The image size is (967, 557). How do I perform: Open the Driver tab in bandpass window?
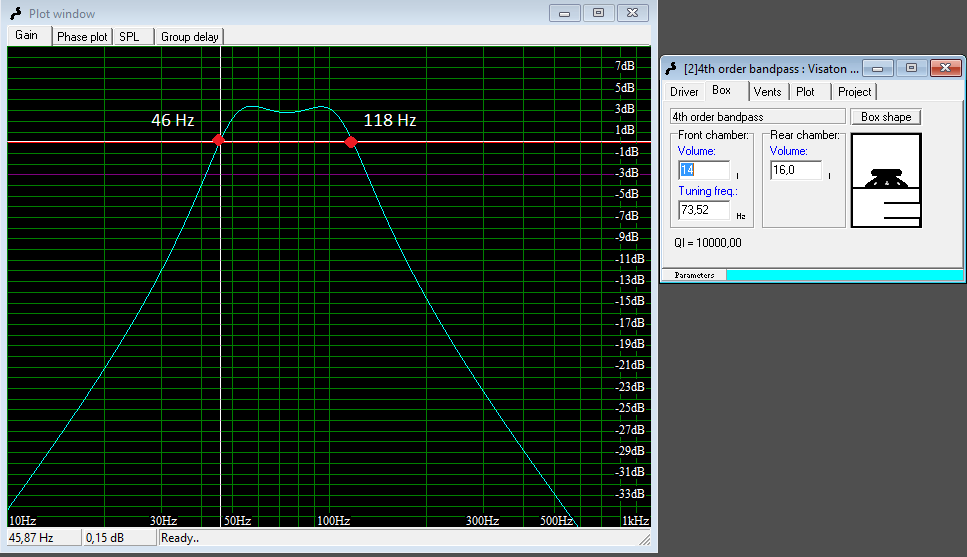pyautogui.click(x=684, y=92)
